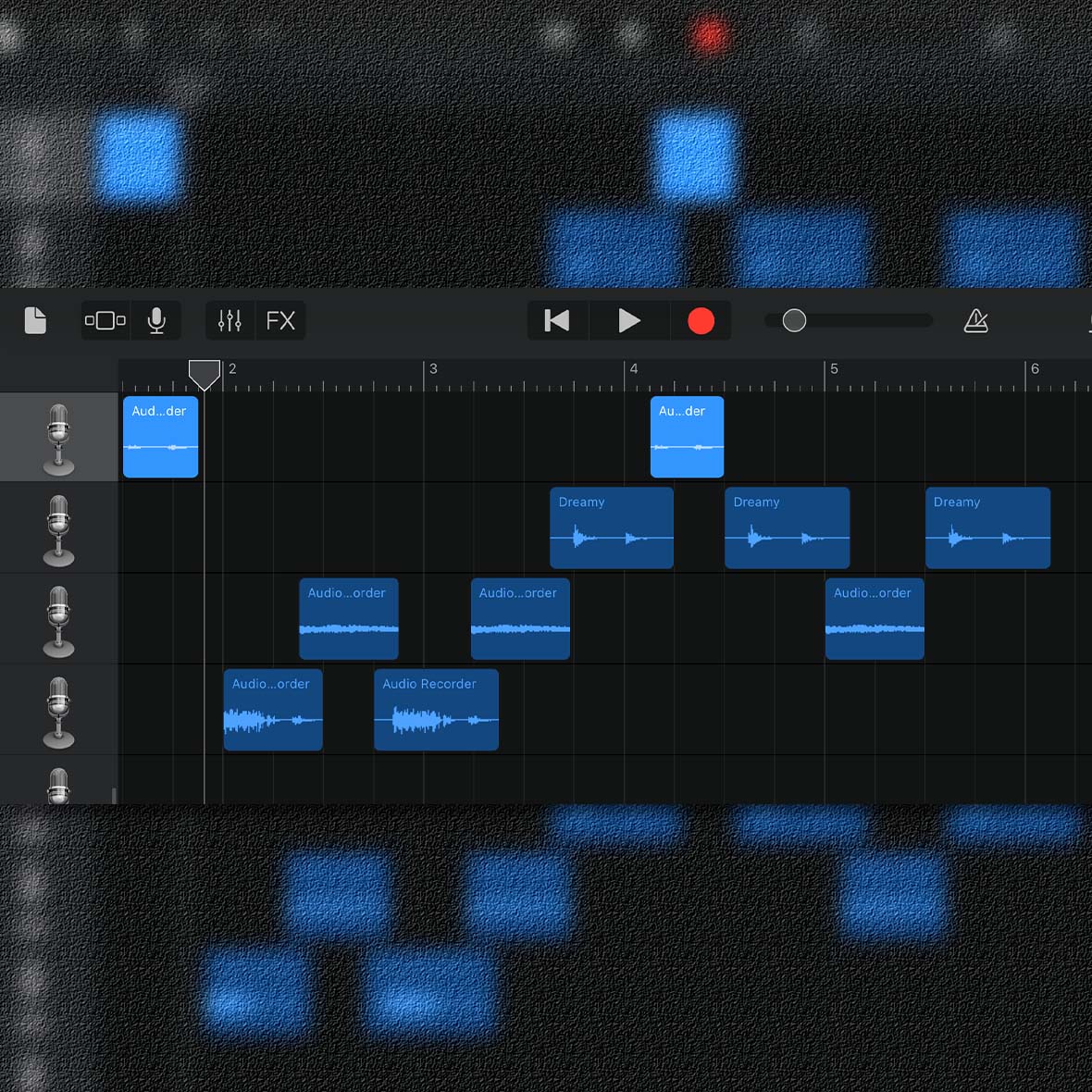Screen dimensions: 1092x1092
Task: Select the third track microphone header
Action: tap(58, 619)
